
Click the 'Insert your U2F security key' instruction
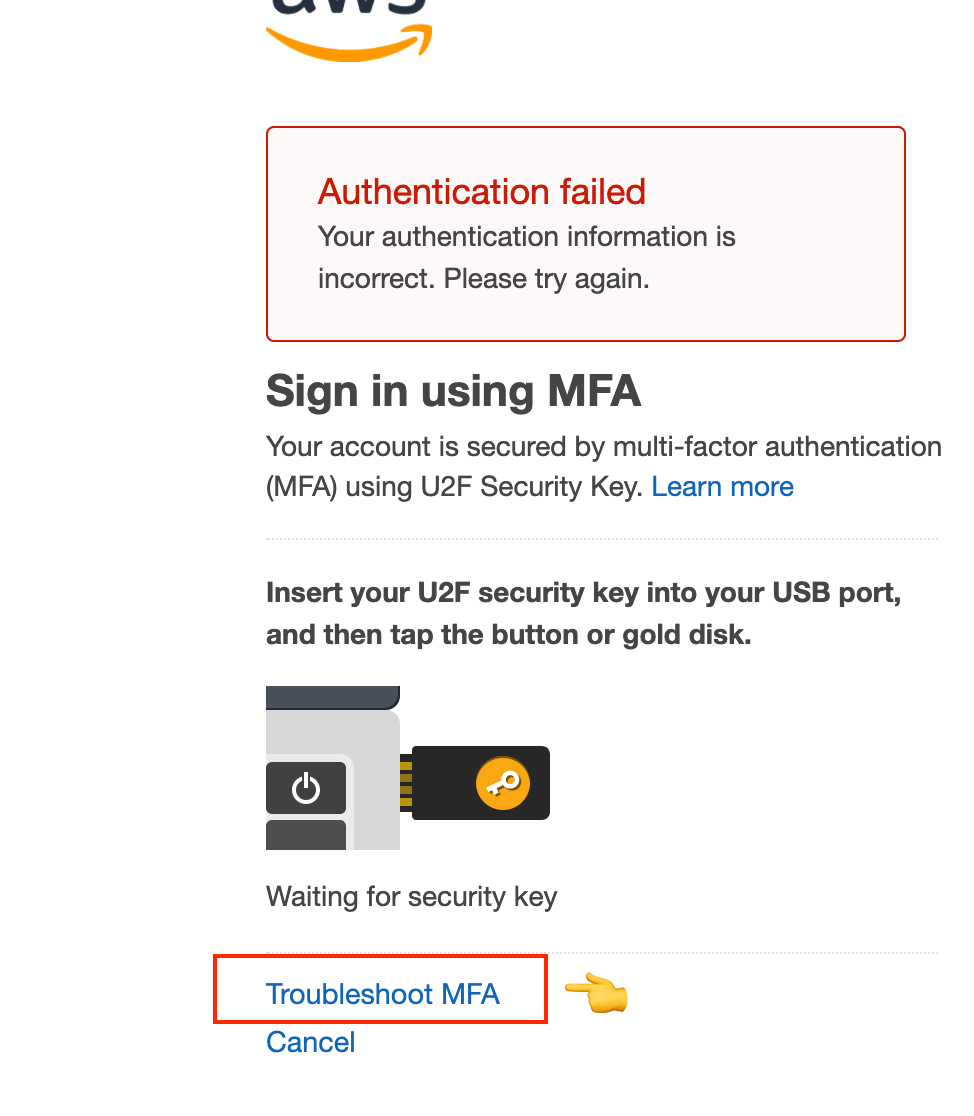(x=584, y=614)
